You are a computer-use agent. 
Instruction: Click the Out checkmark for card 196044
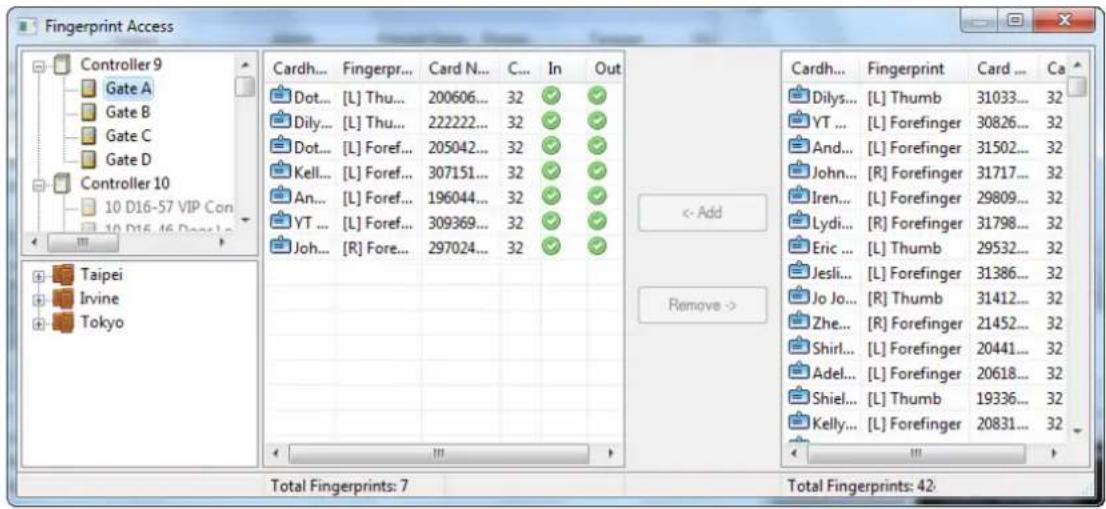pyautogui.click(x=598, y=195)
